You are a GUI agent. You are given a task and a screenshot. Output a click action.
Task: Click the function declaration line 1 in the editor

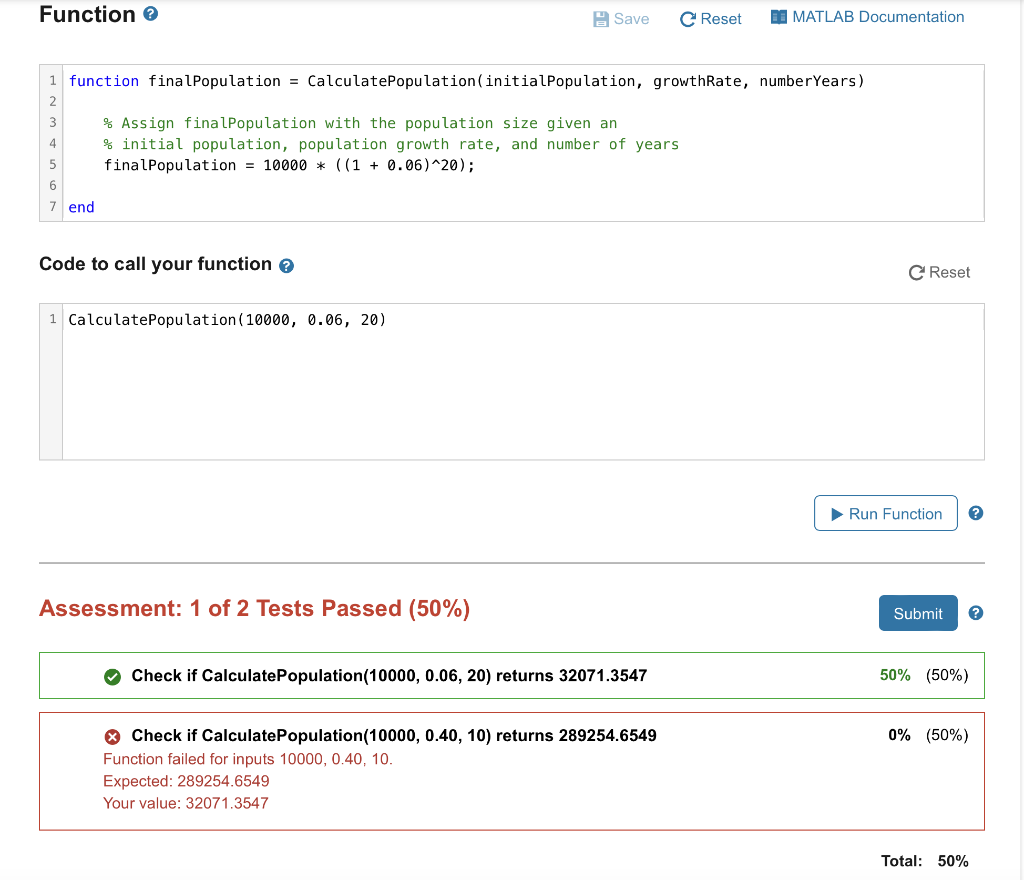(x=466, y=81)
